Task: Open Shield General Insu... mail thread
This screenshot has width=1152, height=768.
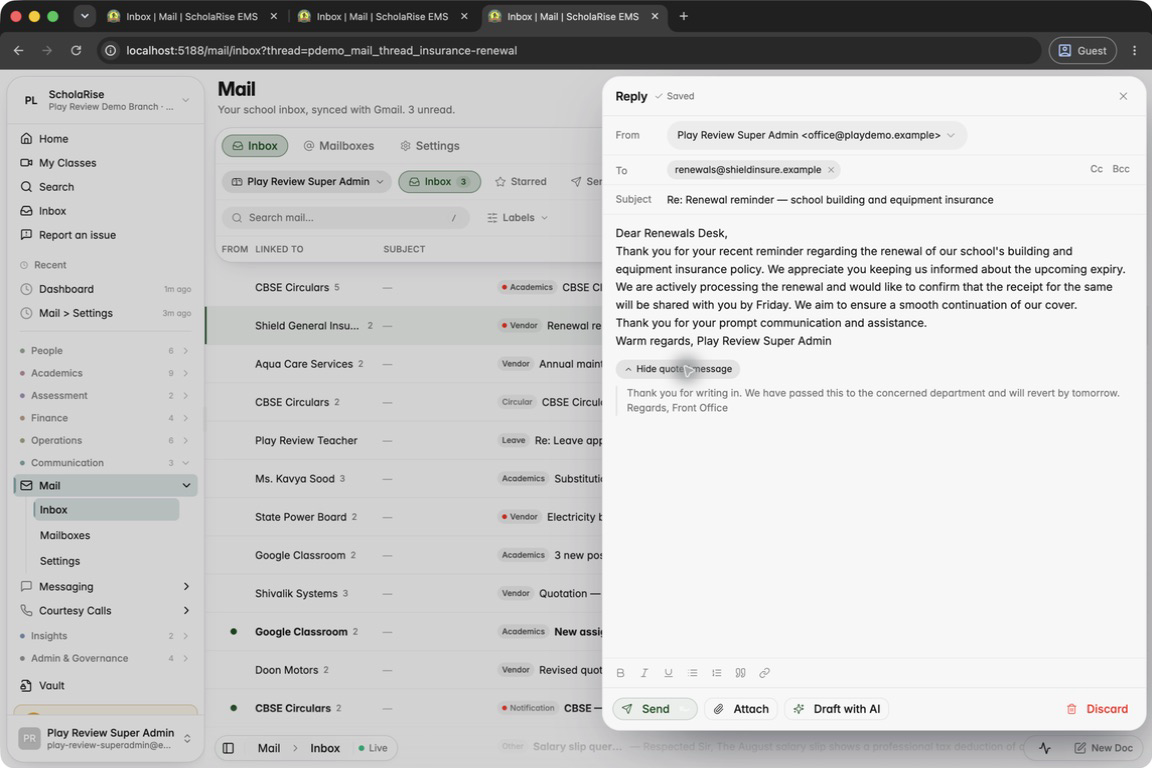Action: pos(404,326)
